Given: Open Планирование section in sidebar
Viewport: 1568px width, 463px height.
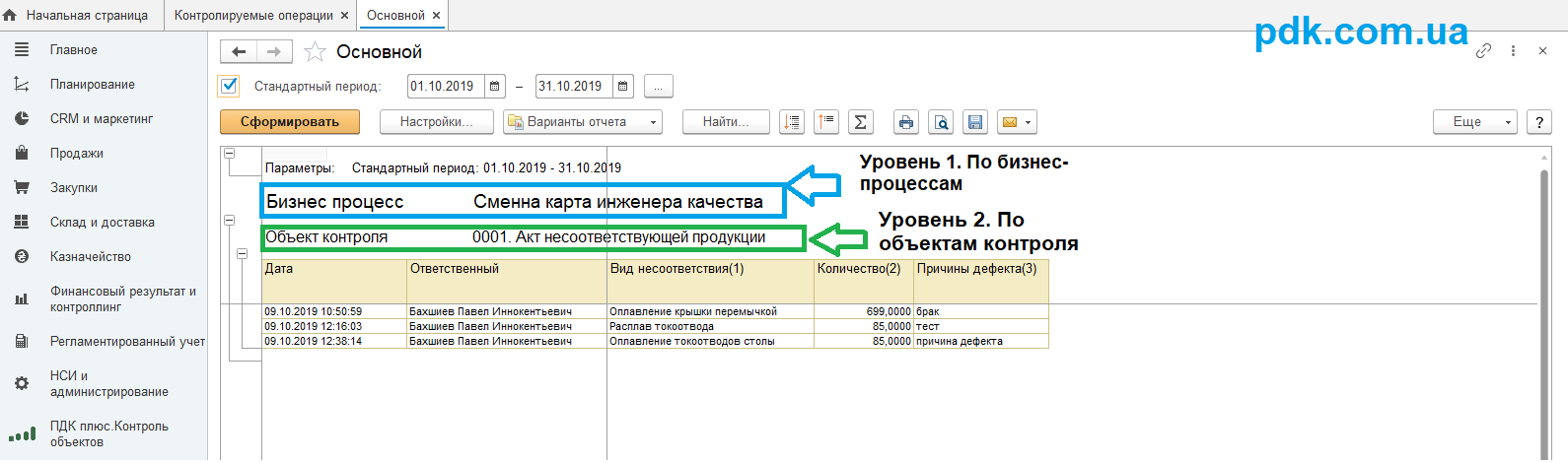Looking at the screenshot, I should coord(93,85).
